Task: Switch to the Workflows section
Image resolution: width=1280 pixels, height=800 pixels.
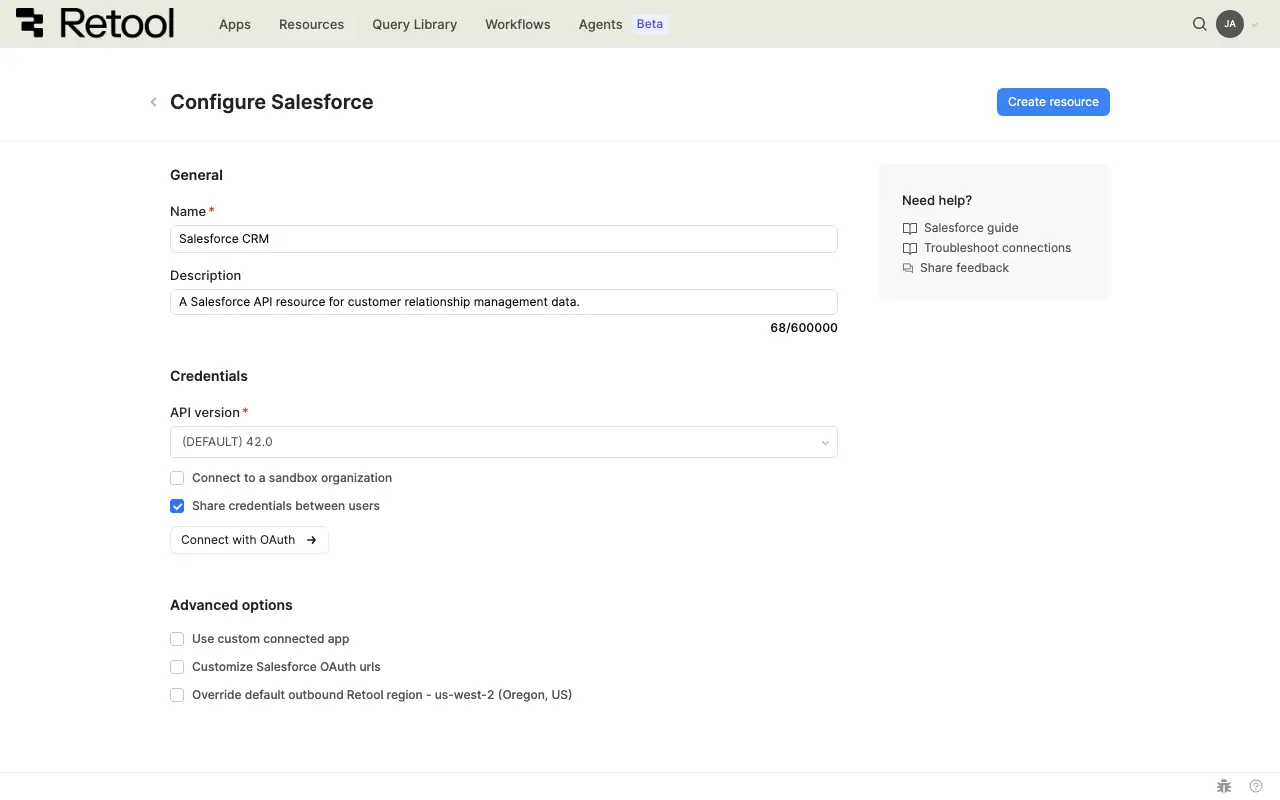Action: 517,24
